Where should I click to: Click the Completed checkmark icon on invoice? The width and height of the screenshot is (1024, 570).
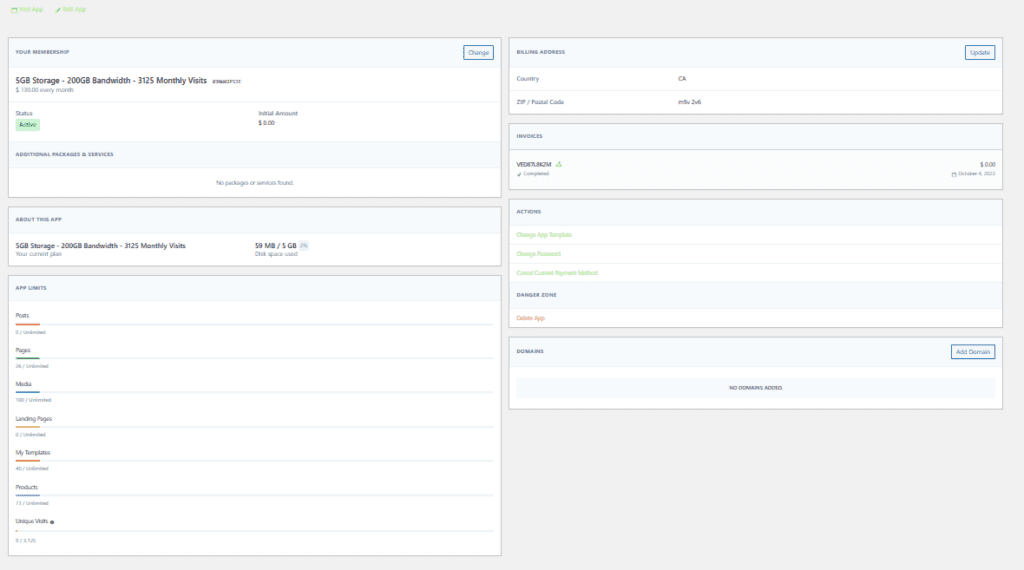point(519,174)
